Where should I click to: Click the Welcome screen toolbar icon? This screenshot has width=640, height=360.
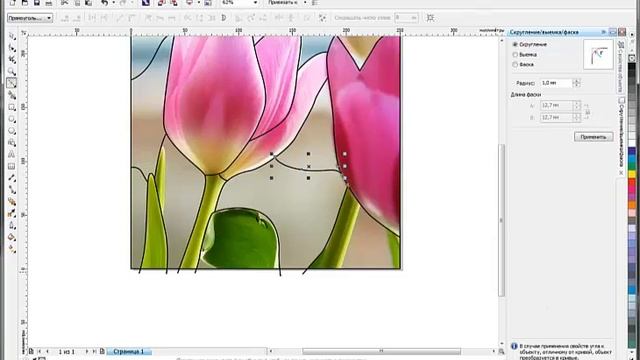(x=208, y=2)
